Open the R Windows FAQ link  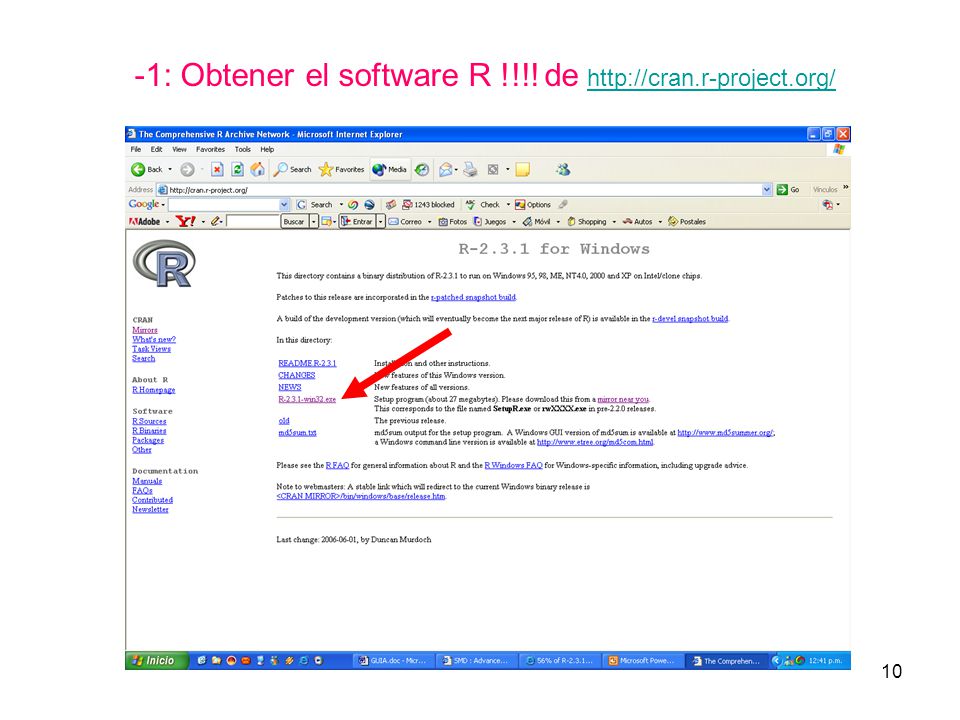(x=514, y=465)
